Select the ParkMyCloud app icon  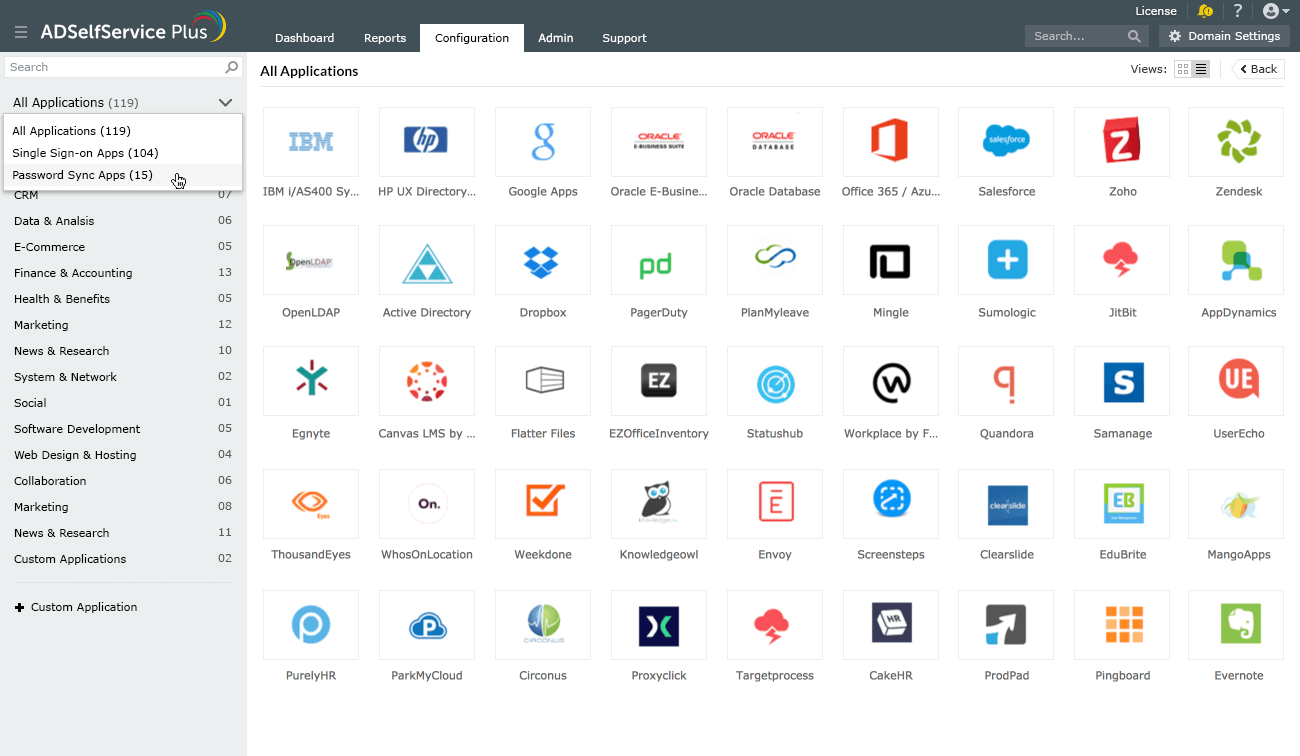(x=427, y=625)
